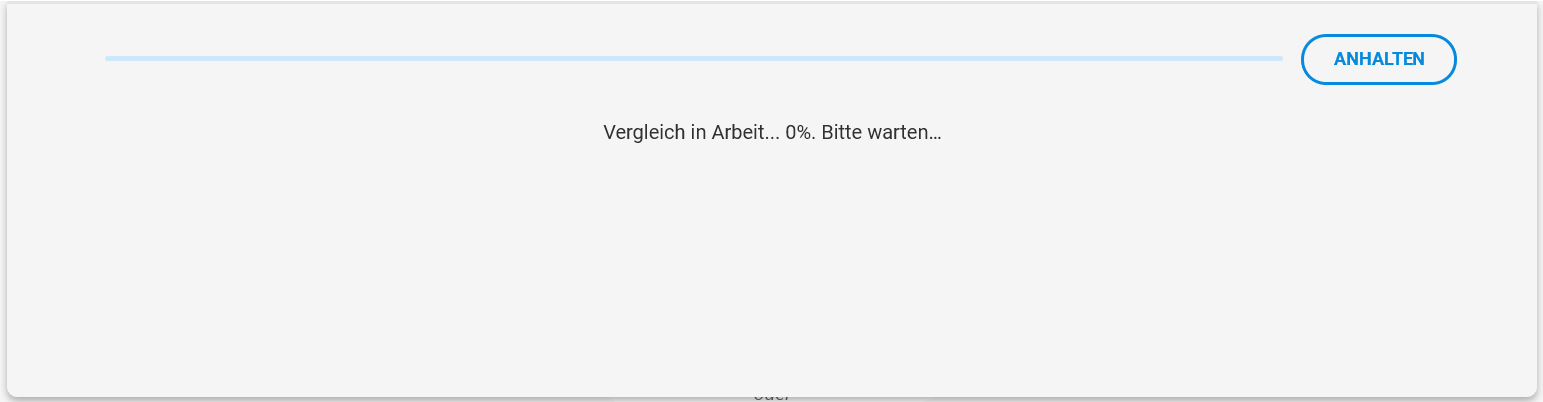Stop the comparison with ANHALTEN

click(1378, 59)
